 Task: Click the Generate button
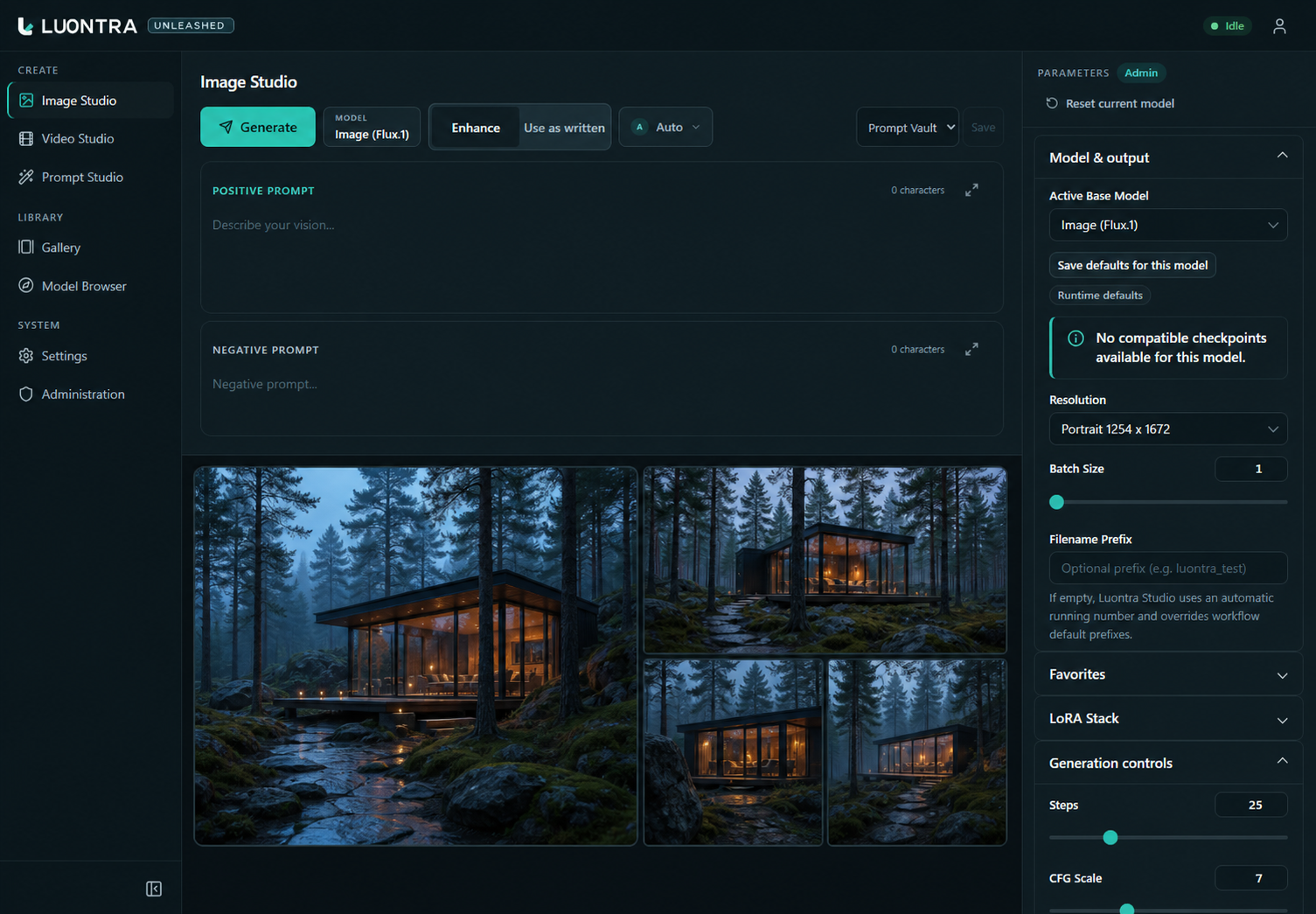click(258, 127)
